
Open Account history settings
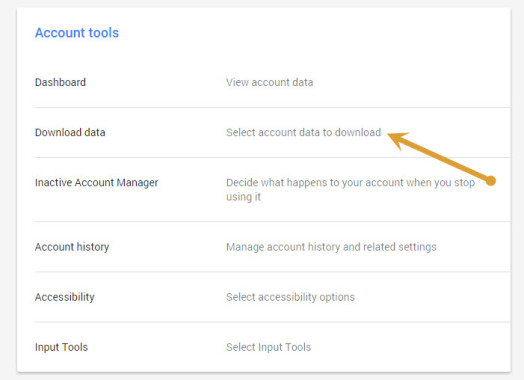72,247
